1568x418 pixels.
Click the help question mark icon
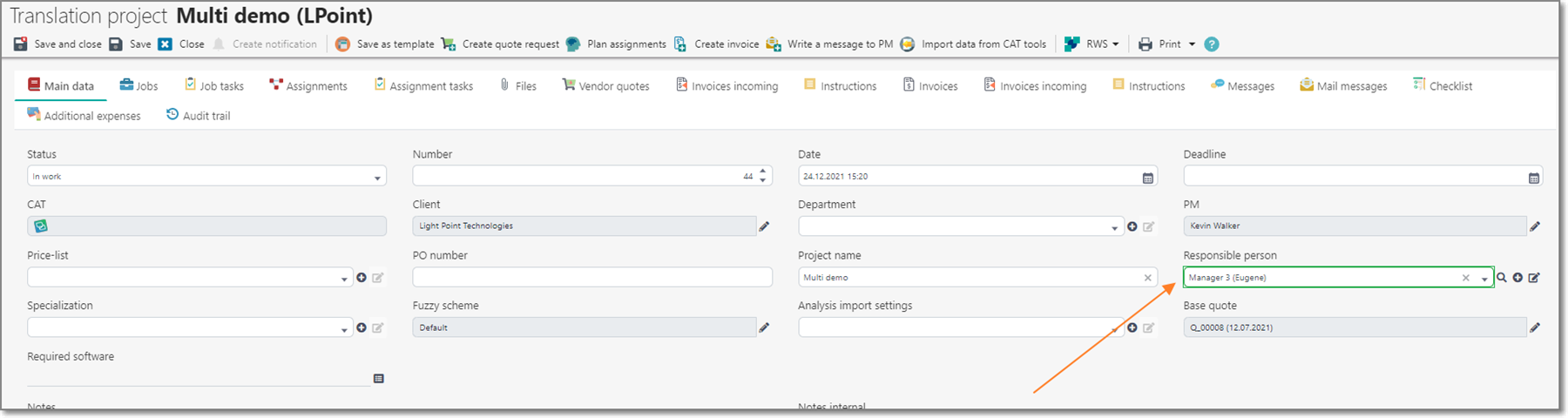tap(1211, 44)
